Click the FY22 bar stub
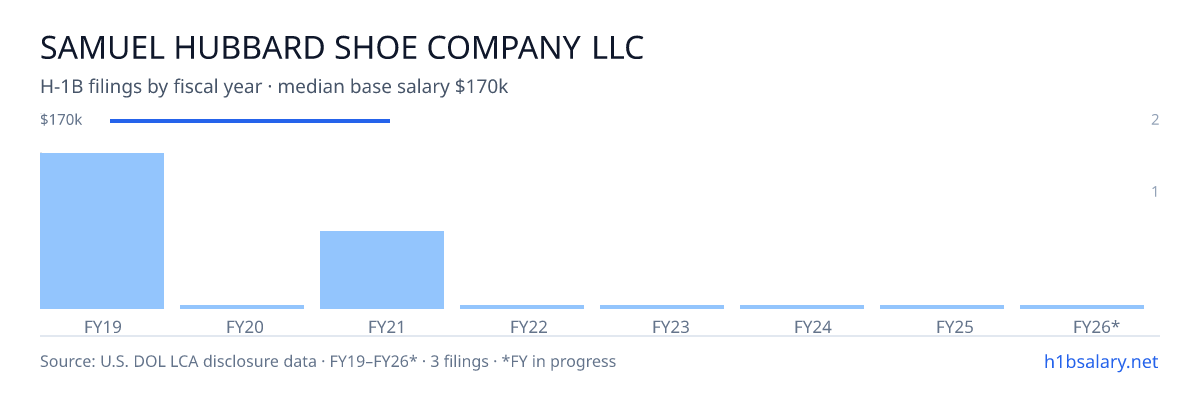 pyautogui.click(x=522, y=307)
